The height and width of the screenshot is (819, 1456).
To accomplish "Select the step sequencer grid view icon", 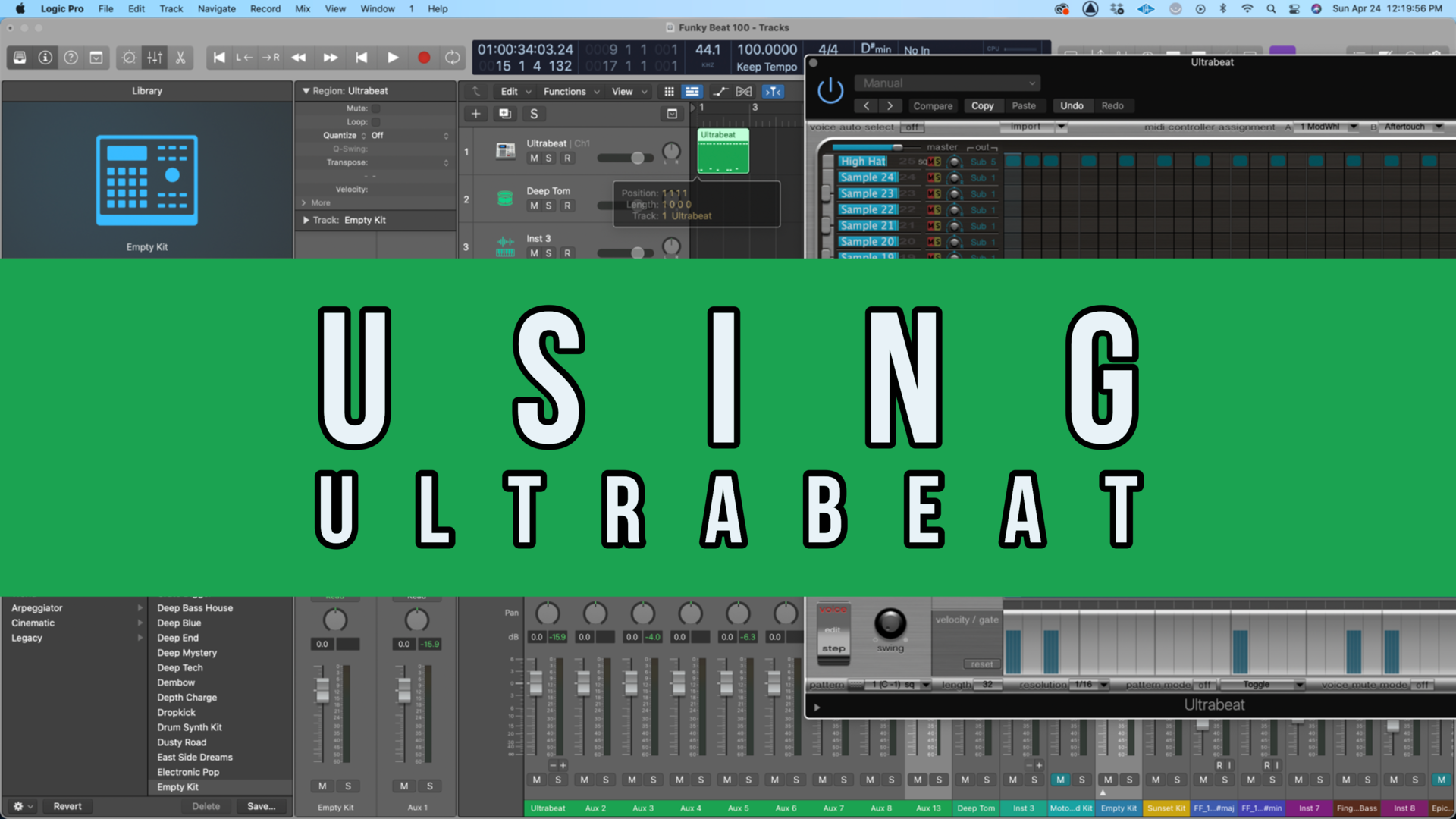I will pyautogui.click(x=669, y=91).
